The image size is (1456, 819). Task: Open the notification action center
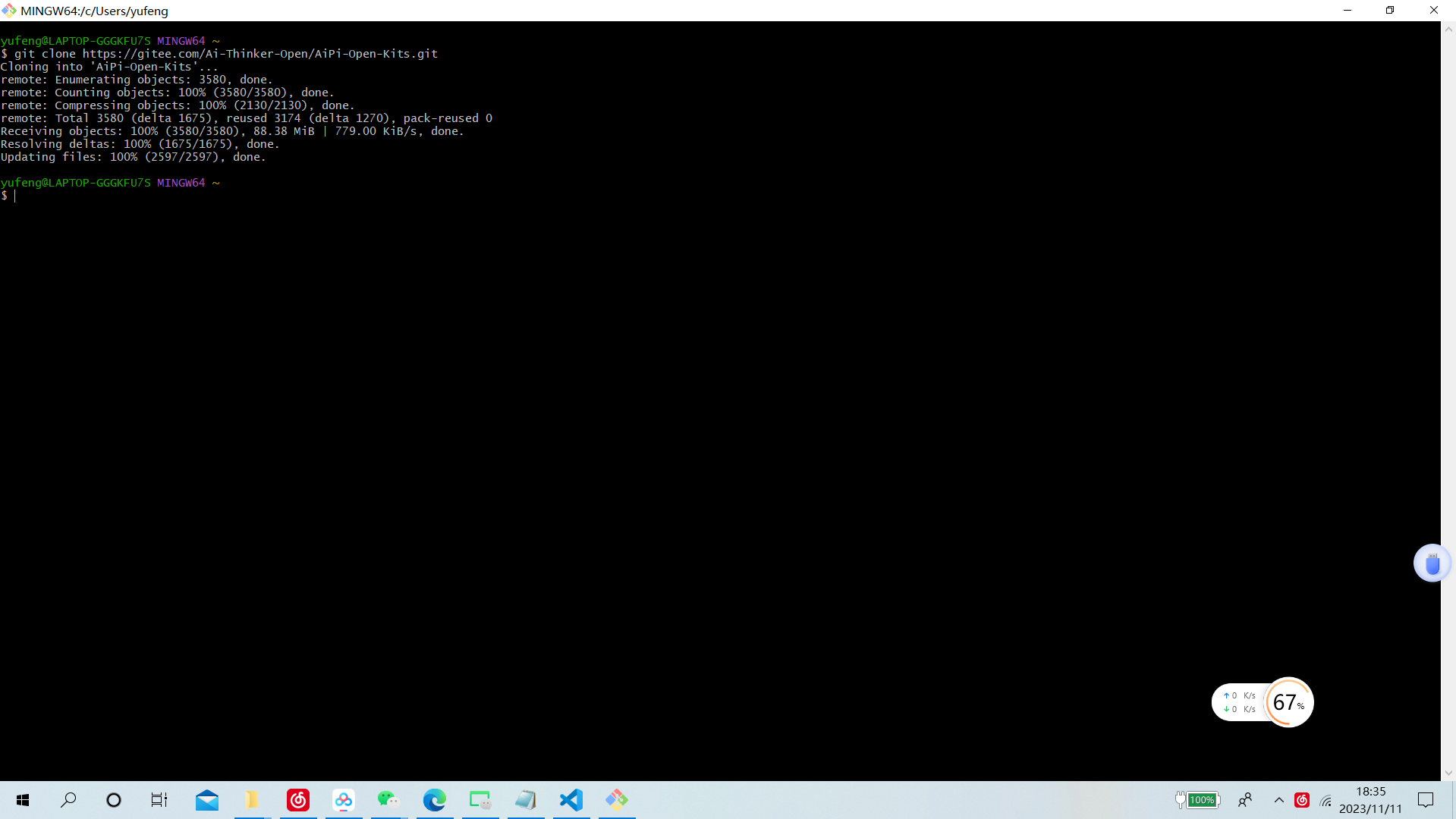tap(1426, 800)
